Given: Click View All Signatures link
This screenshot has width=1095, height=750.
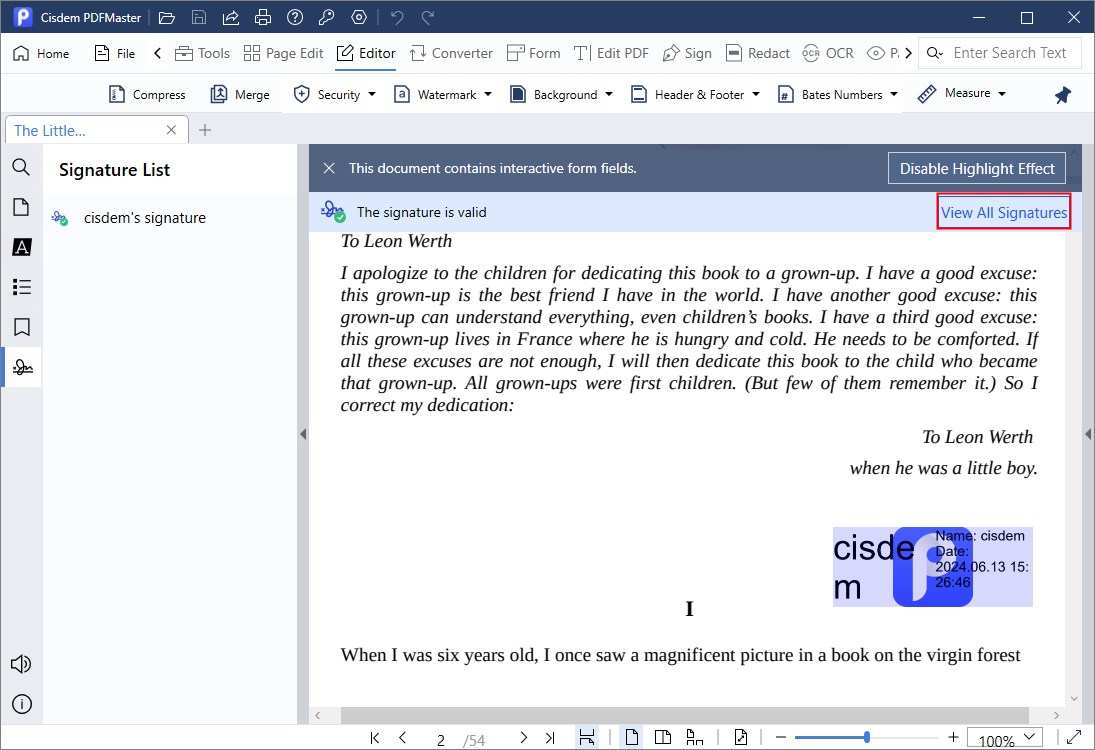Looking at the screenshot, I should point(1004,212).
